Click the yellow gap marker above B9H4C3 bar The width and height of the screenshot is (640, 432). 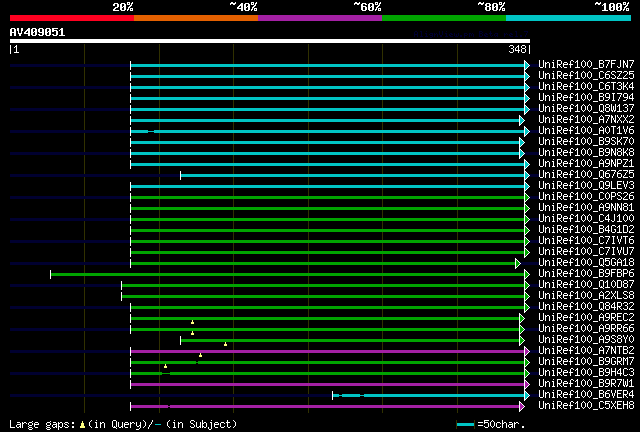pos(165,366)
